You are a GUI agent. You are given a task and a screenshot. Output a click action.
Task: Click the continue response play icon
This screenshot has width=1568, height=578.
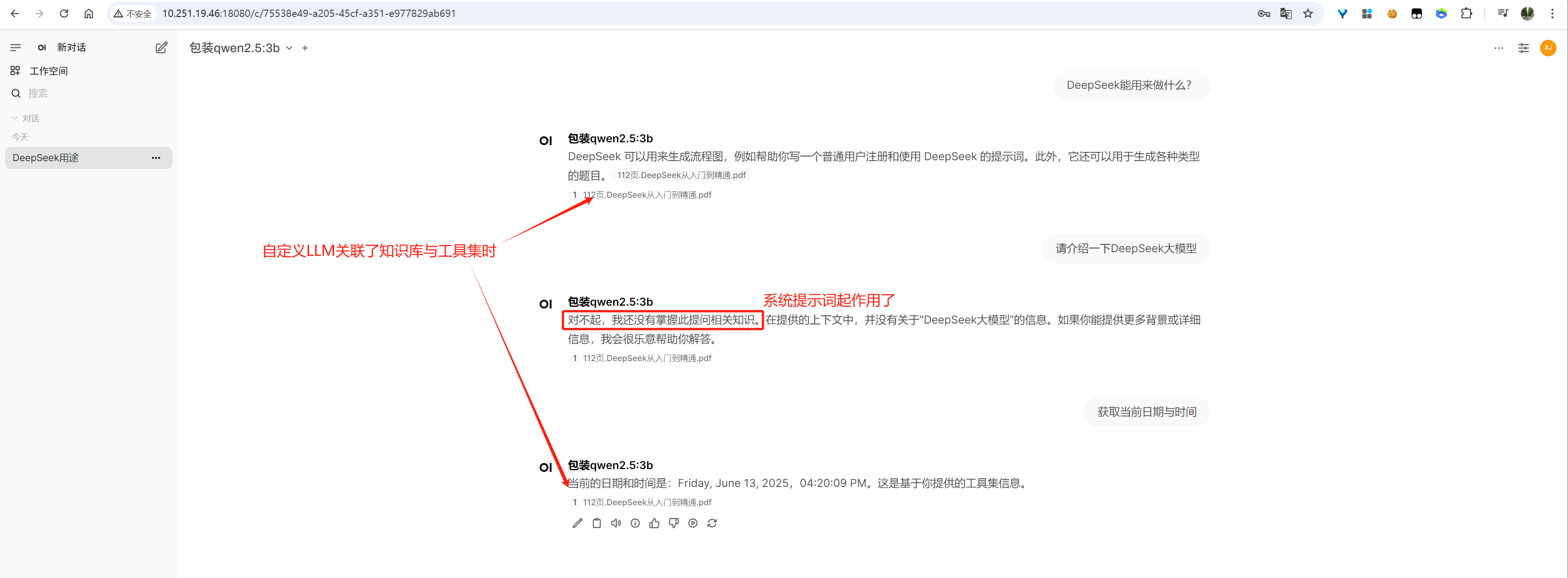coord(693,523)
